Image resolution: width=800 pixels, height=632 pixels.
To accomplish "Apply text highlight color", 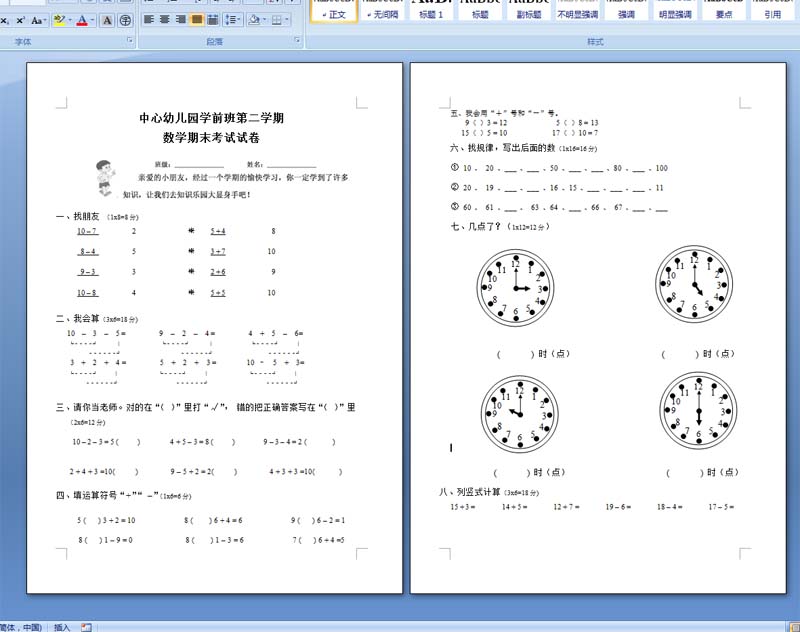I will pos(60,20).
